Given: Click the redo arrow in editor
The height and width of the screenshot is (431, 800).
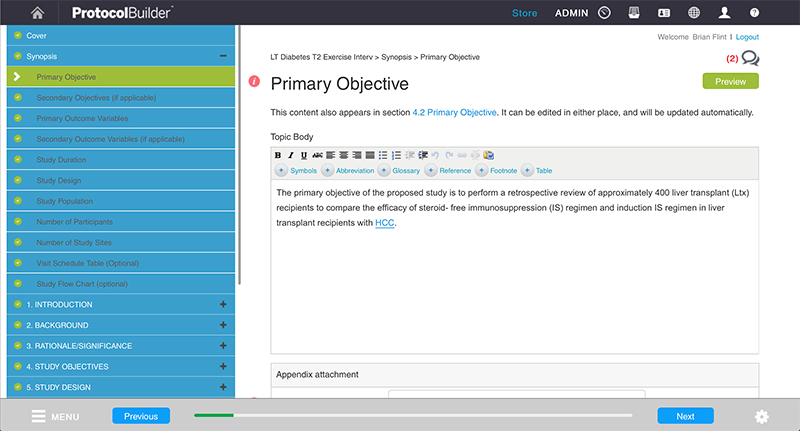Looking at the screenshot, I should (449, 155).
